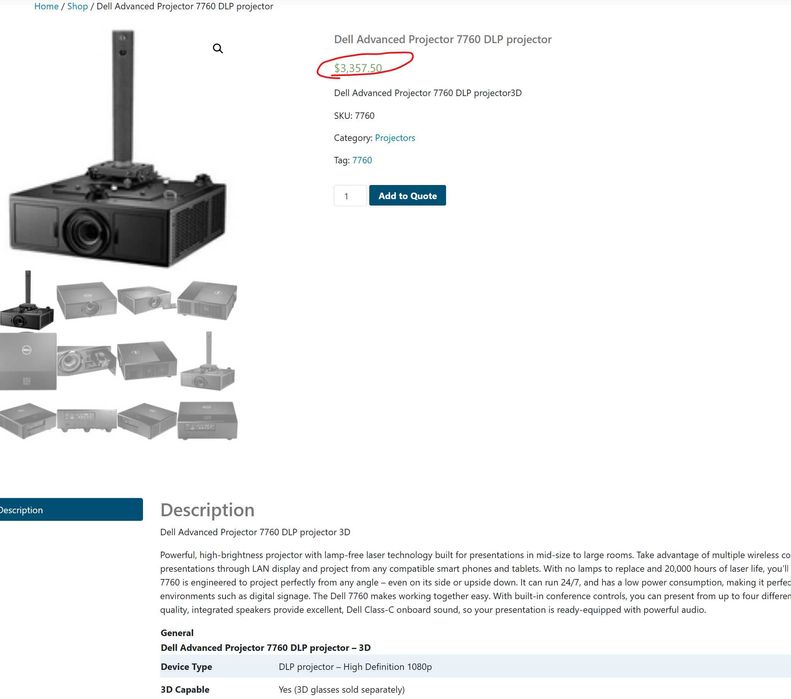Screen dimensions: 791x699
Task: Click the Add to Quote button
Action: pos(408,196)
